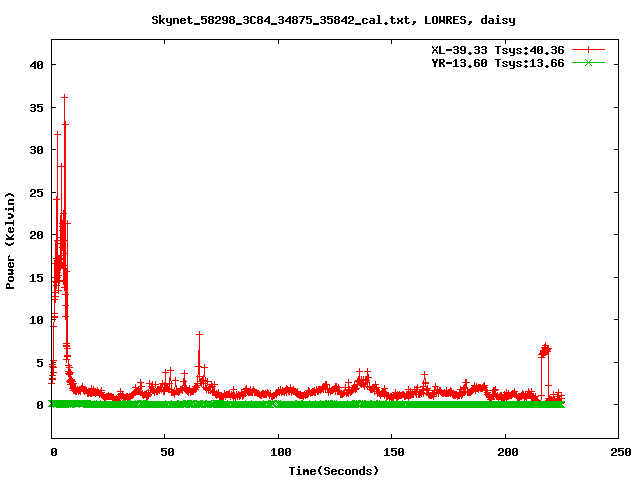Viewport: 640px width, 480px height.
Task: Click y-axis tick label '35'
Action: tap(36, 108)
